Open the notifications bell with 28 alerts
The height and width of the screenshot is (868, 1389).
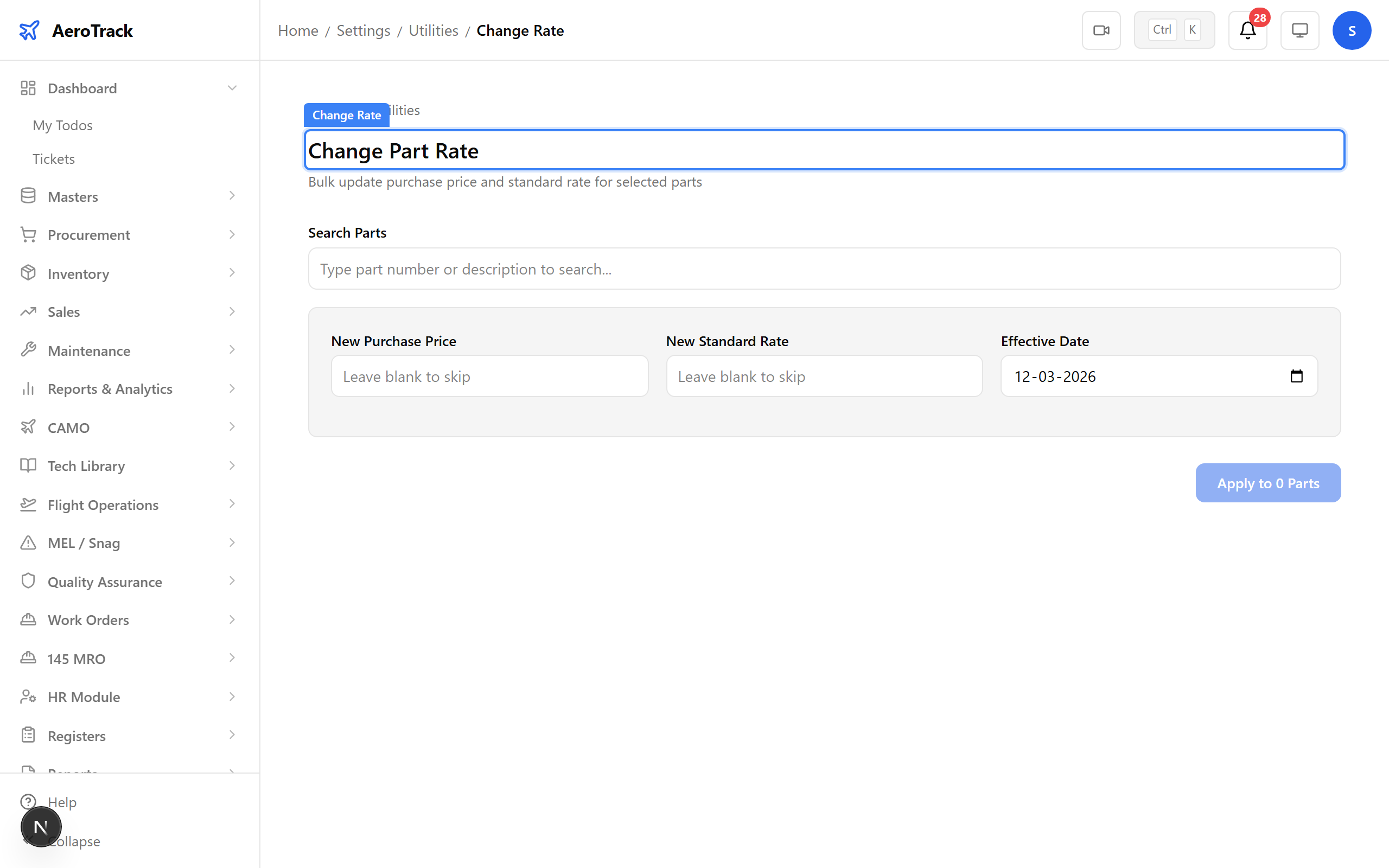coord(1247,30)
